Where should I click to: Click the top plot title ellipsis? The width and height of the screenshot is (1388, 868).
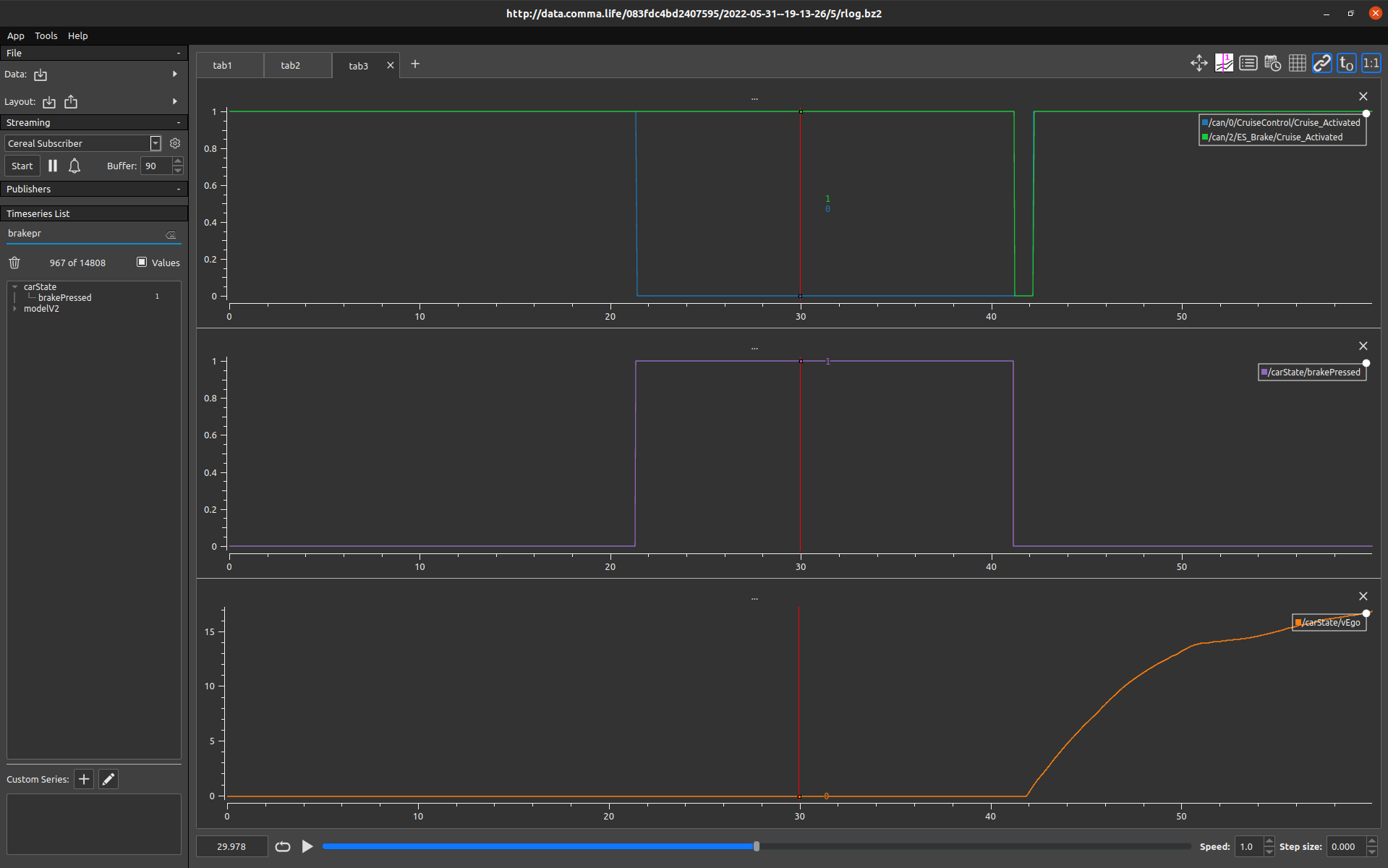pyautogui.click(x=754, y=98)
